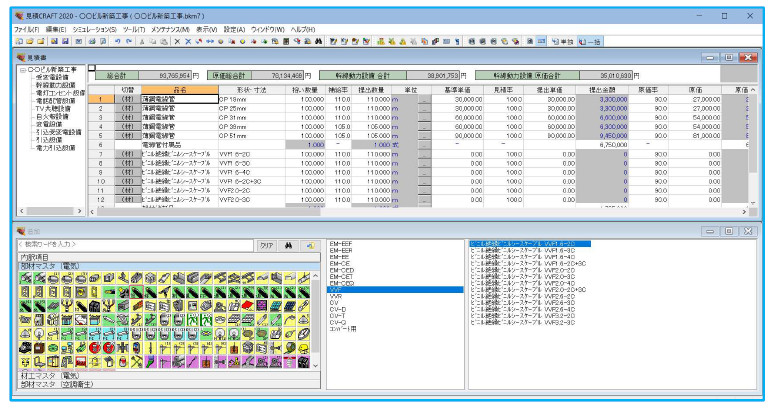Select TV共聴設備 in the project tree
The width and height of the screenshot is (774, 418).
(53, 109)
